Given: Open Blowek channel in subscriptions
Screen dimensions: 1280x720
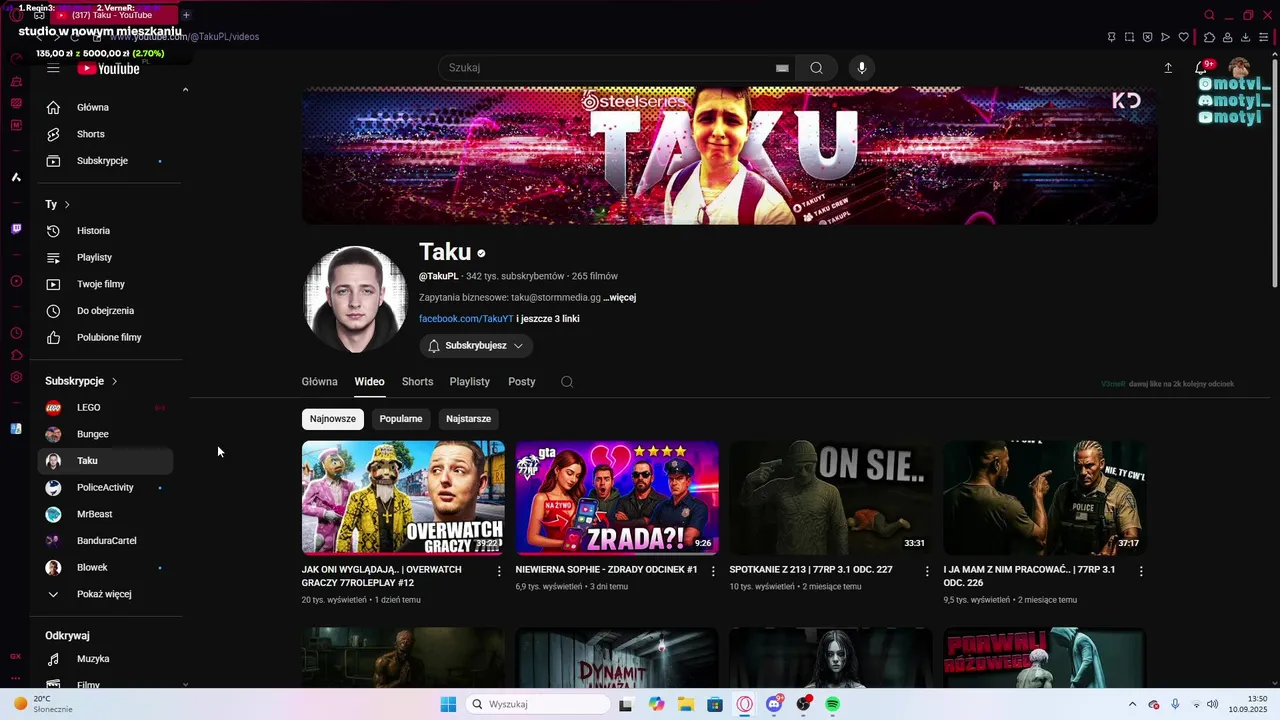Looking at the screenshot, I should click(x=105, y=568).
